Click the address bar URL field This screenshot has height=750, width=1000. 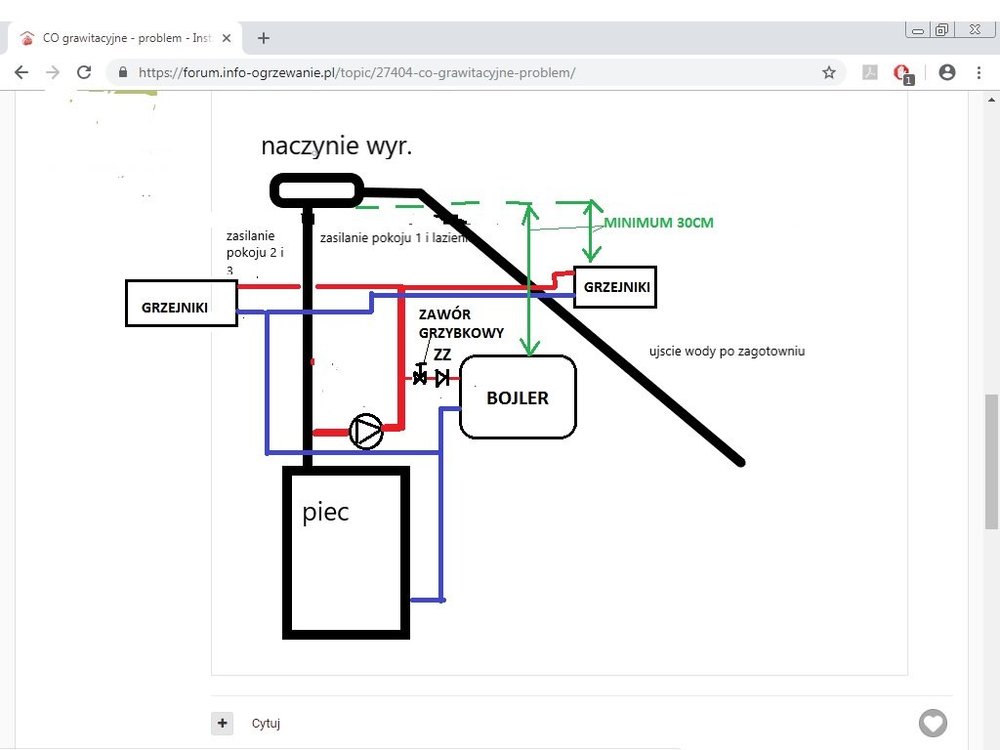point(450,72)
